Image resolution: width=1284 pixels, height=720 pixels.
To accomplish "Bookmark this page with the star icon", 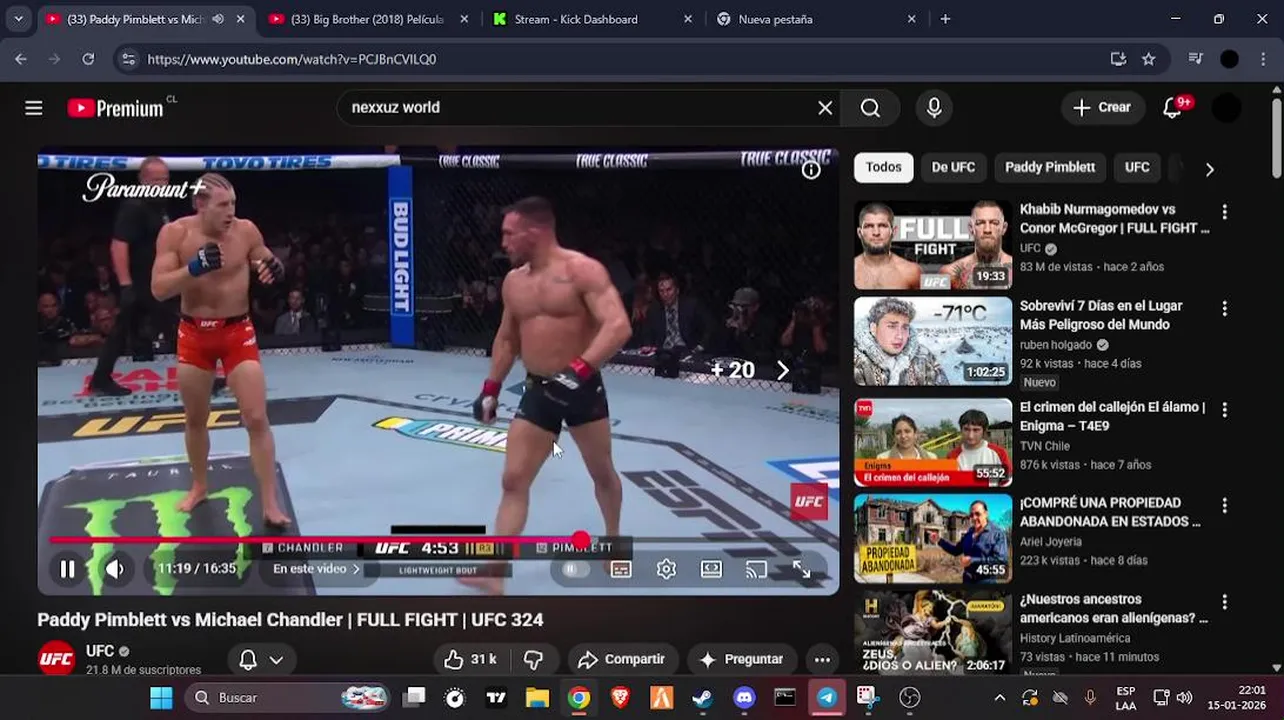I will [1149, 59].
